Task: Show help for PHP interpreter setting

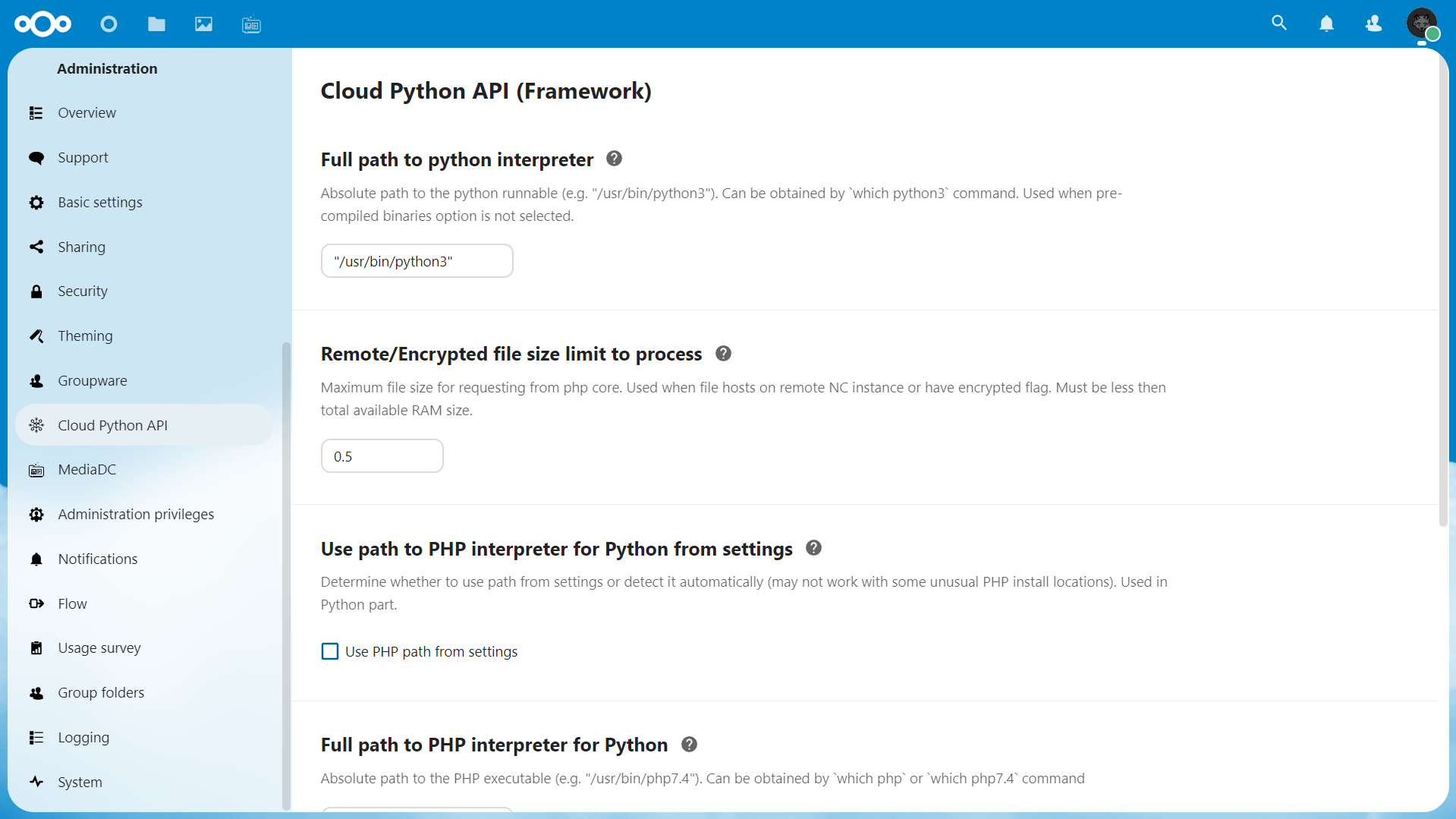Action: coord(814,548)
